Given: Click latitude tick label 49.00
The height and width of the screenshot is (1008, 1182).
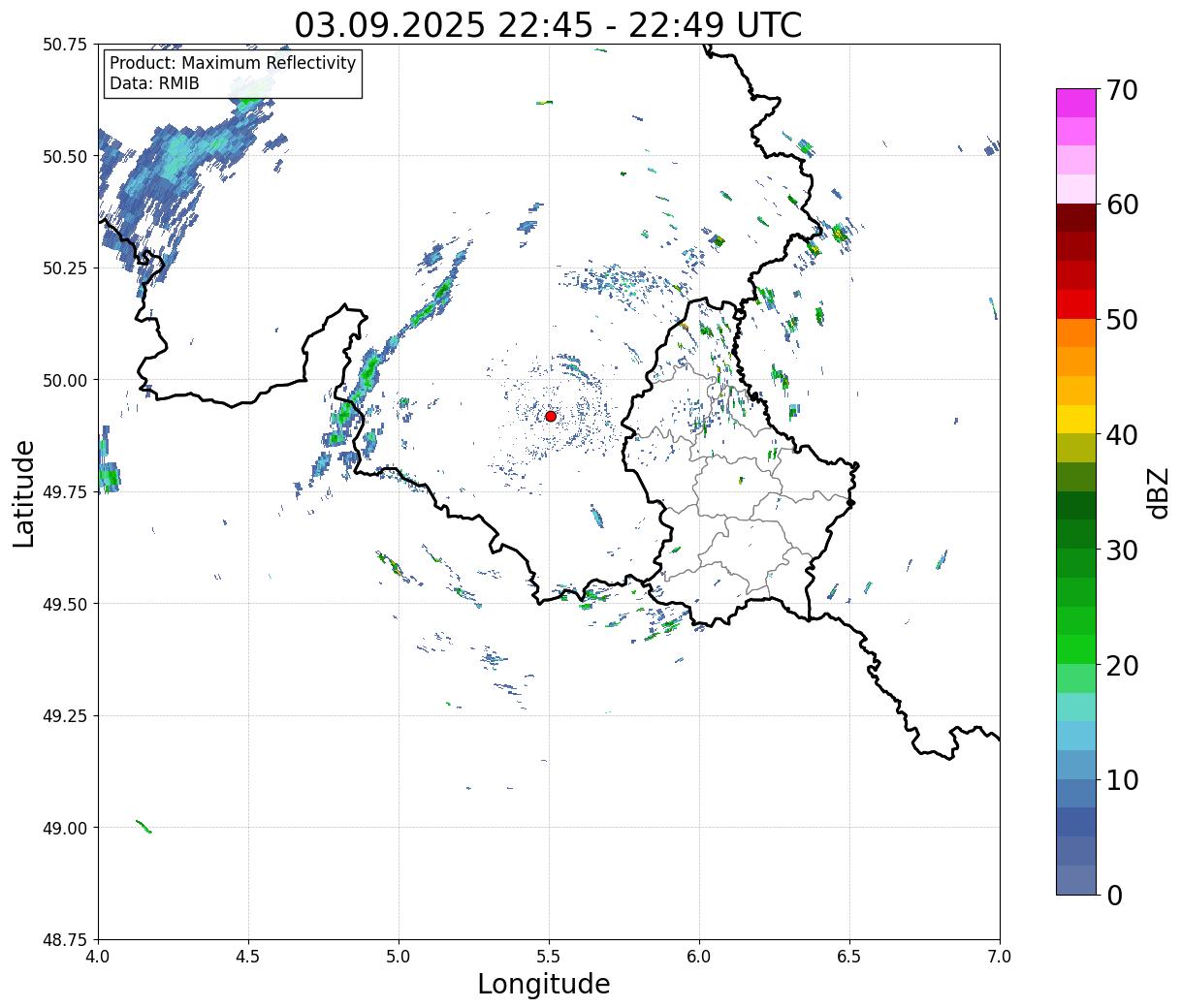Looking at the screenshot, I should (65, 828).
